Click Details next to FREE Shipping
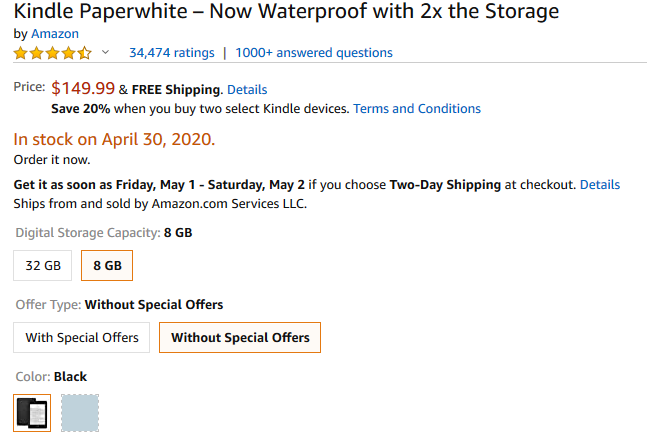Screen dimensions: 654x437 point(247,90)
